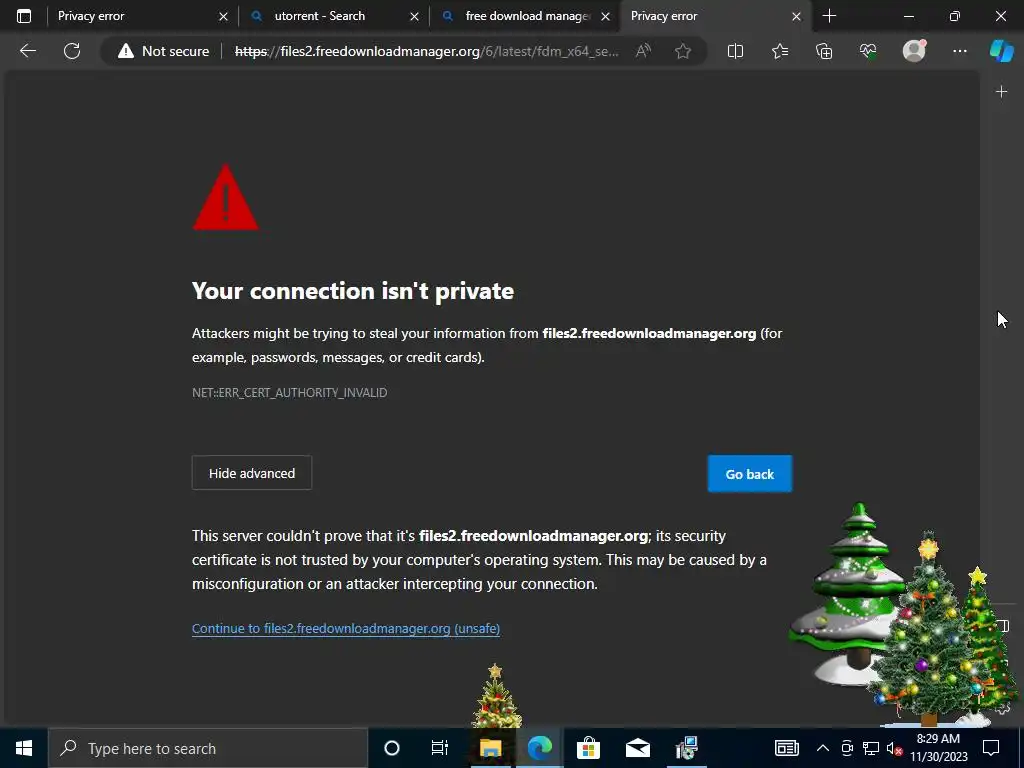The image size is (1024, 768).
Task: Close the active Privacy error tab
Action: 796,16
